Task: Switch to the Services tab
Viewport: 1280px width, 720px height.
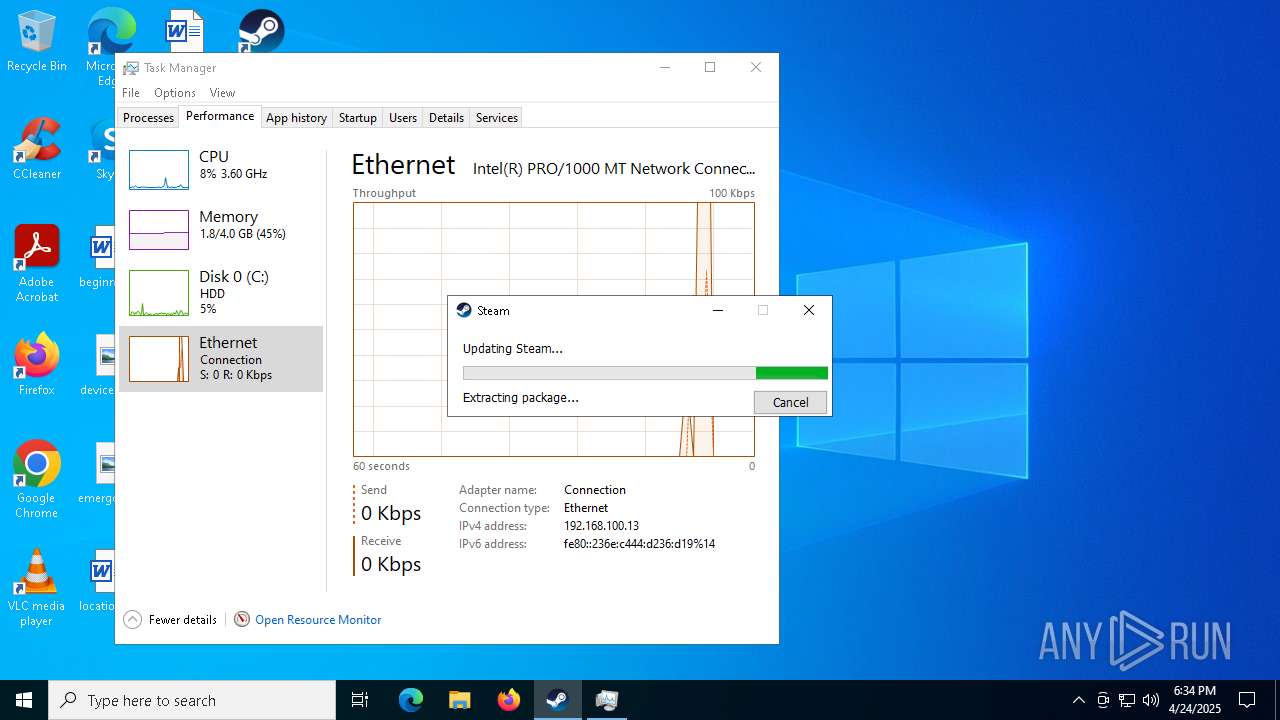Action: pos(497,118)
